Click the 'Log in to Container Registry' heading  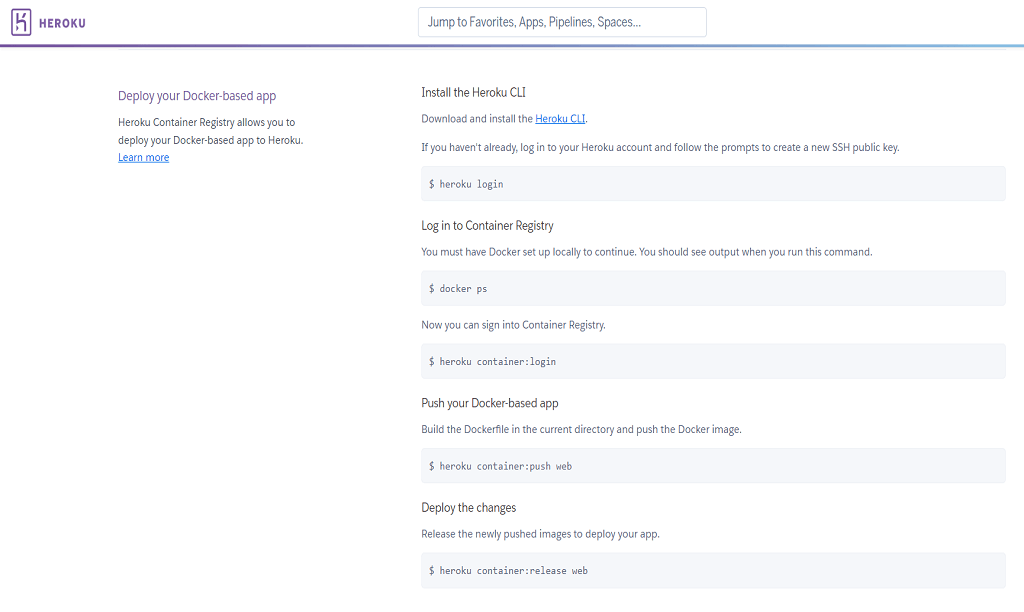click(487, 226)
